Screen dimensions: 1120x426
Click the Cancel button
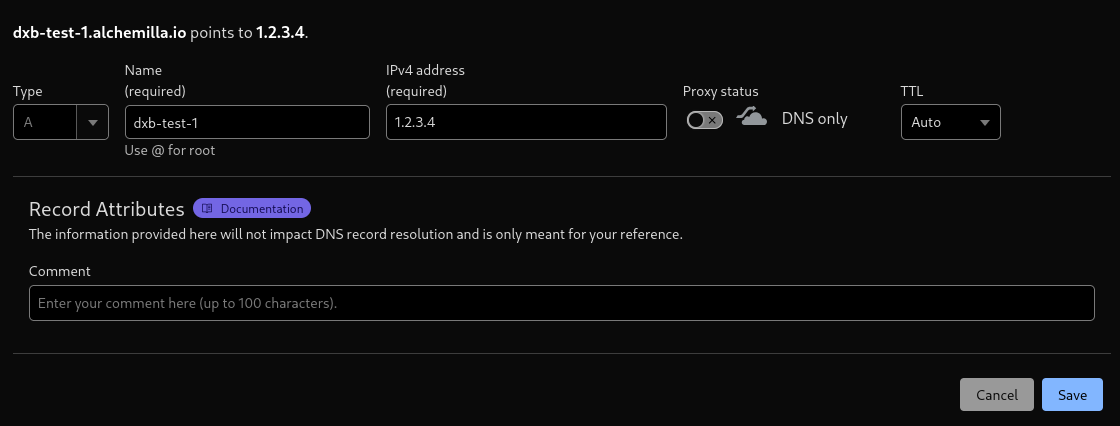click(x=996, y=395)
